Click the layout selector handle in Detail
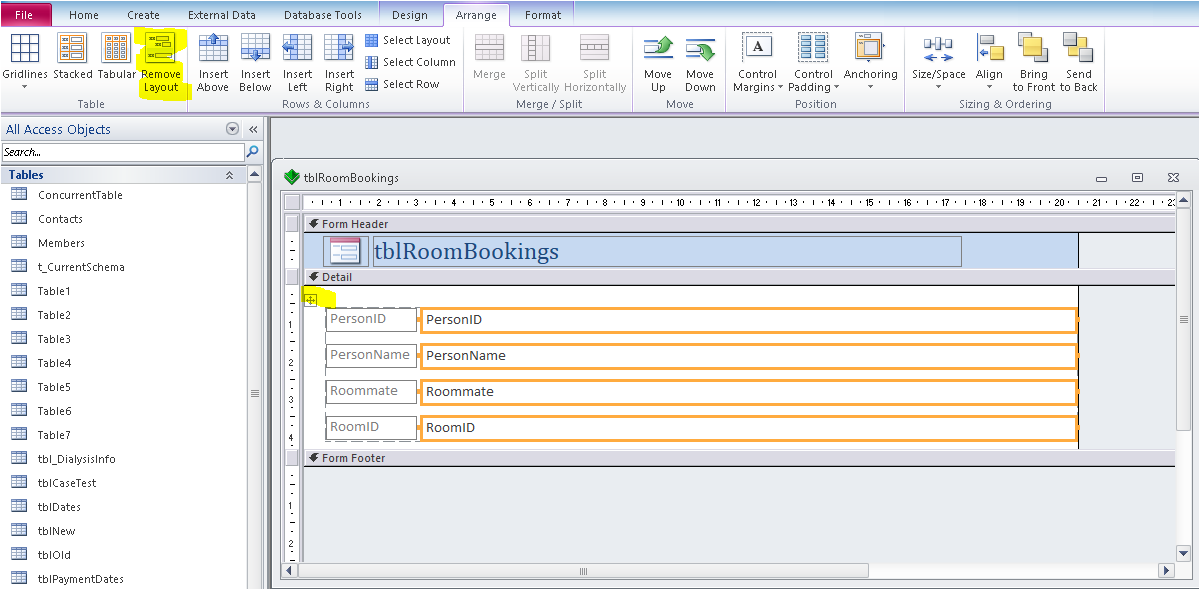Image resolution: width=1200 pixels, height=590 pixels. (311, 300)
